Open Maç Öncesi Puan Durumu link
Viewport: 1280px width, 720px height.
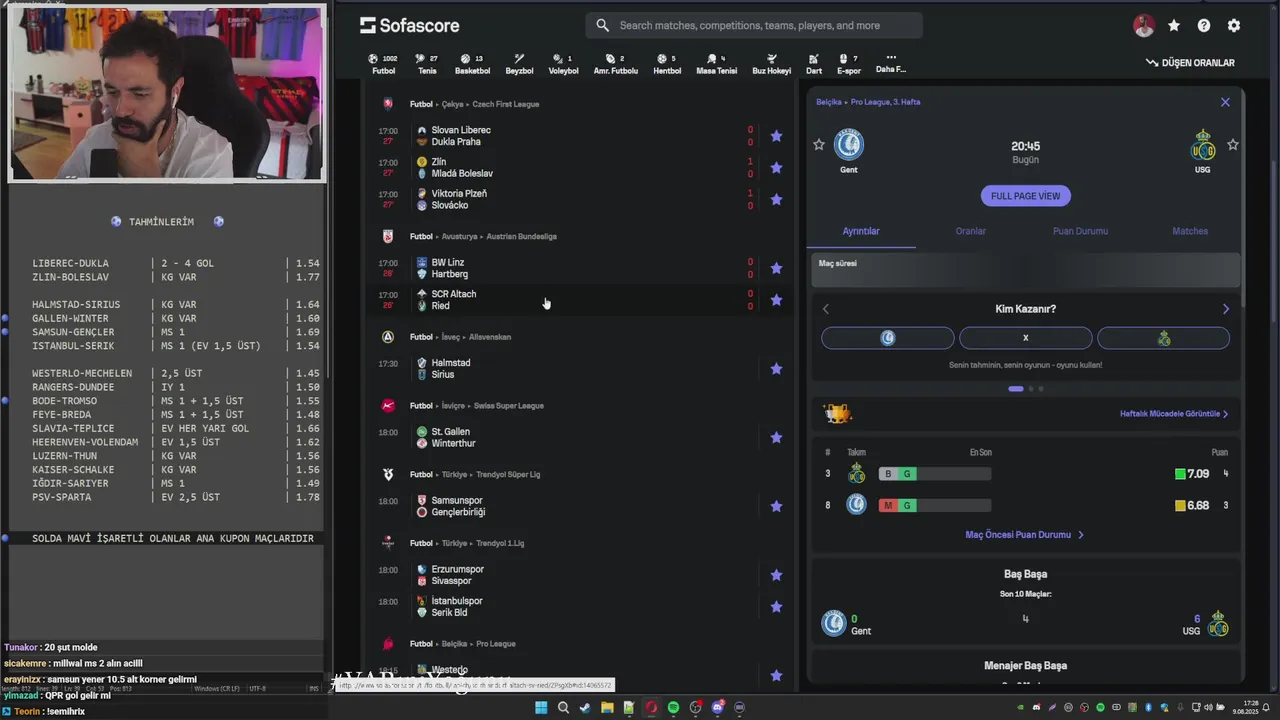coord(1024,535)
